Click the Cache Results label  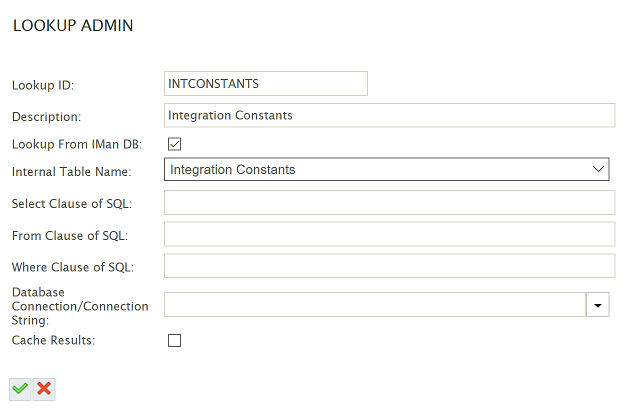53,340
